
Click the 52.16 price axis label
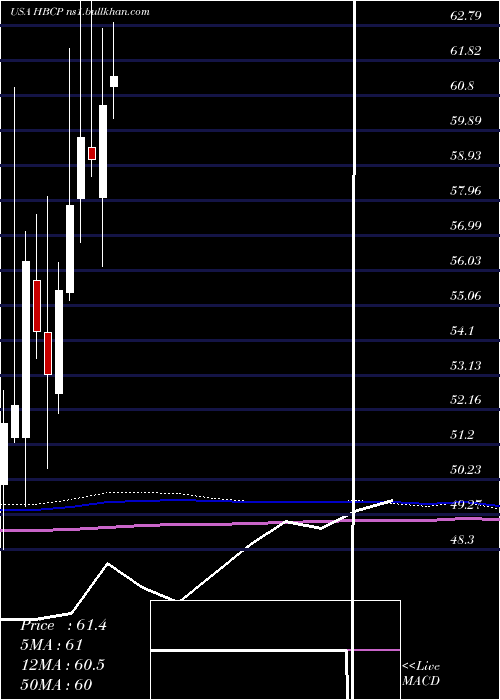466,400
